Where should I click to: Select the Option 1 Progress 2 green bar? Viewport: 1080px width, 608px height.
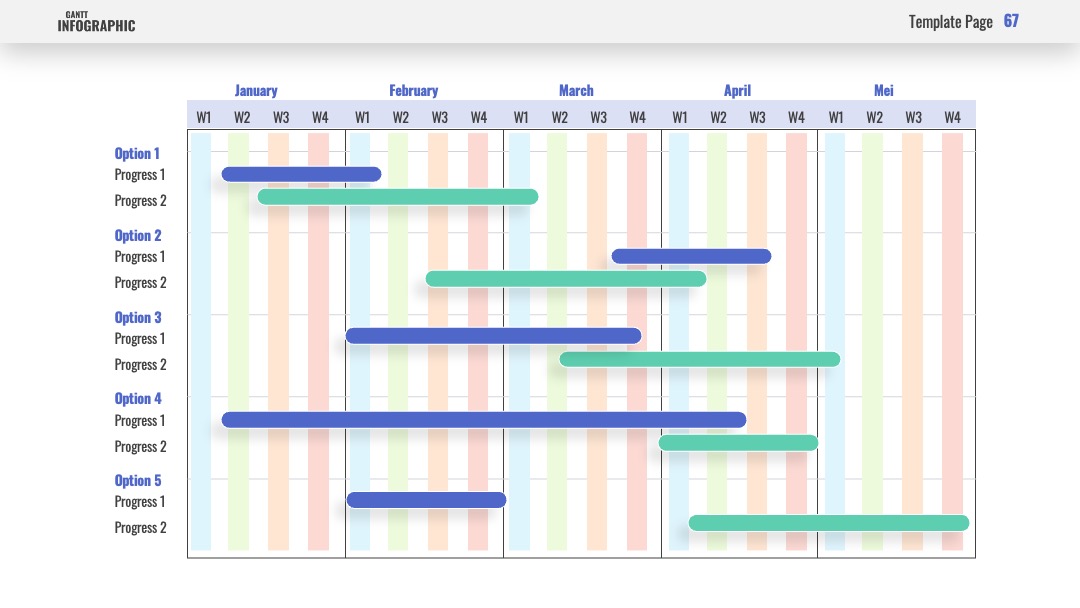coord(397,197)
